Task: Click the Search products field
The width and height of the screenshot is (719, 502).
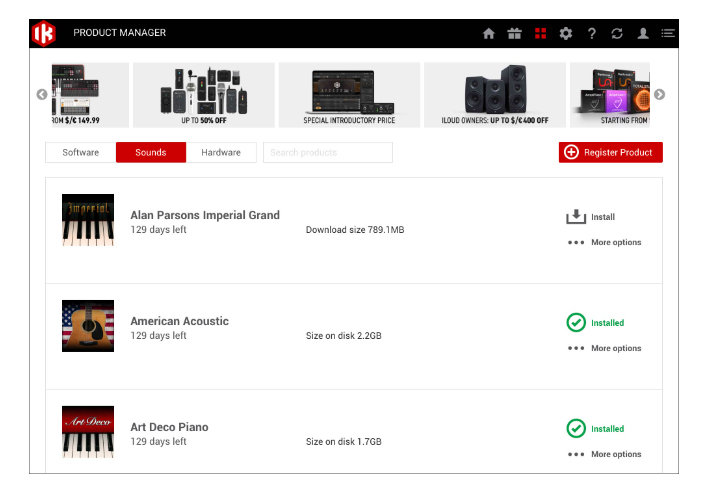Action: pos(327,153)
